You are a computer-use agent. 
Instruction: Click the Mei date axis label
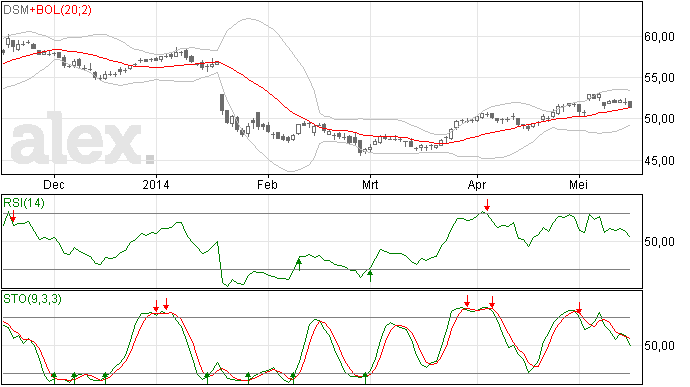(579, 185)
